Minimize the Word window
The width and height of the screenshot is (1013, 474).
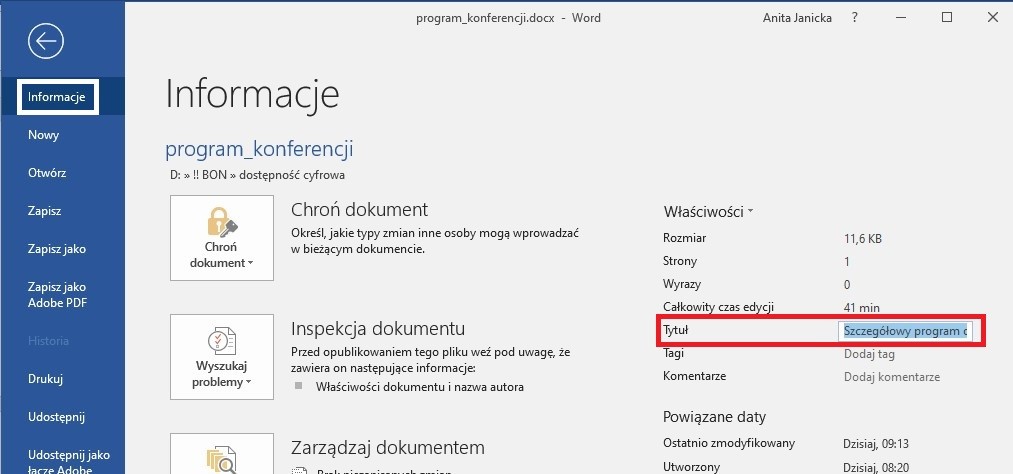point(901,18)
